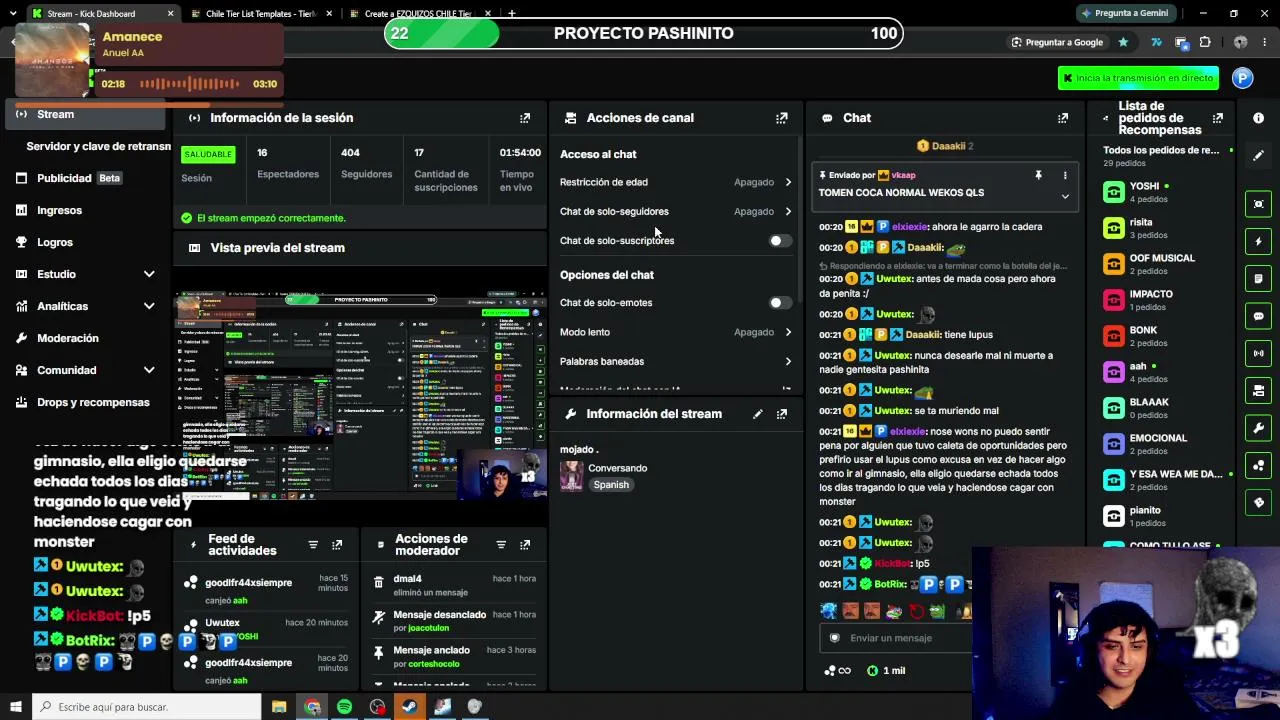Pop out the Feed de actividades panel
1280x720 pixels.
coord(337,545)
